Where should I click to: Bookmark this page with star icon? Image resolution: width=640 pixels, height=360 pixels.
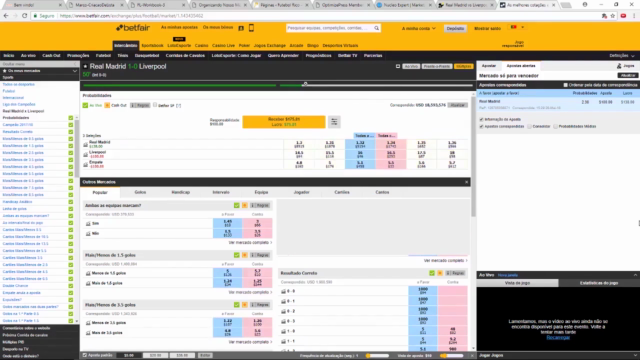[x=613, y=16]
